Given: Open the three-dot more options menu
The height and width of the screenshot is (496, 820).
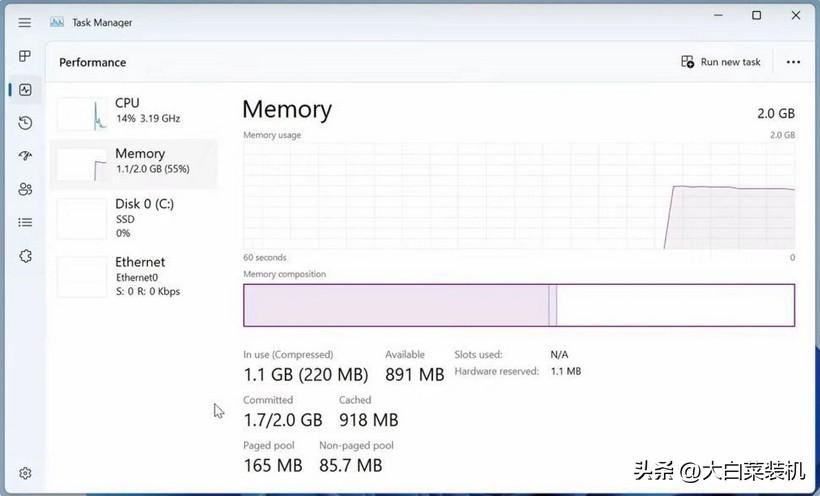Looking at the screenshot, I should coord(793,62).
